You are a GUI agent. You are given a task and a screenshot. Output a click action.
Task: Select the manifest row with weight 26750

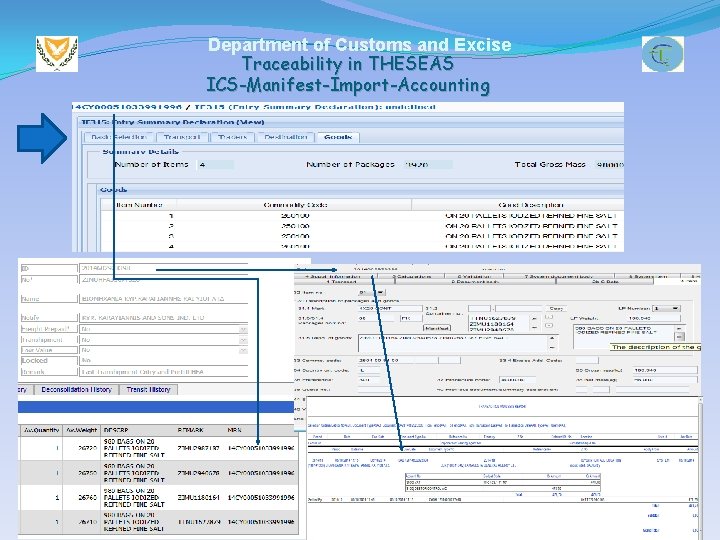(158, 472)
